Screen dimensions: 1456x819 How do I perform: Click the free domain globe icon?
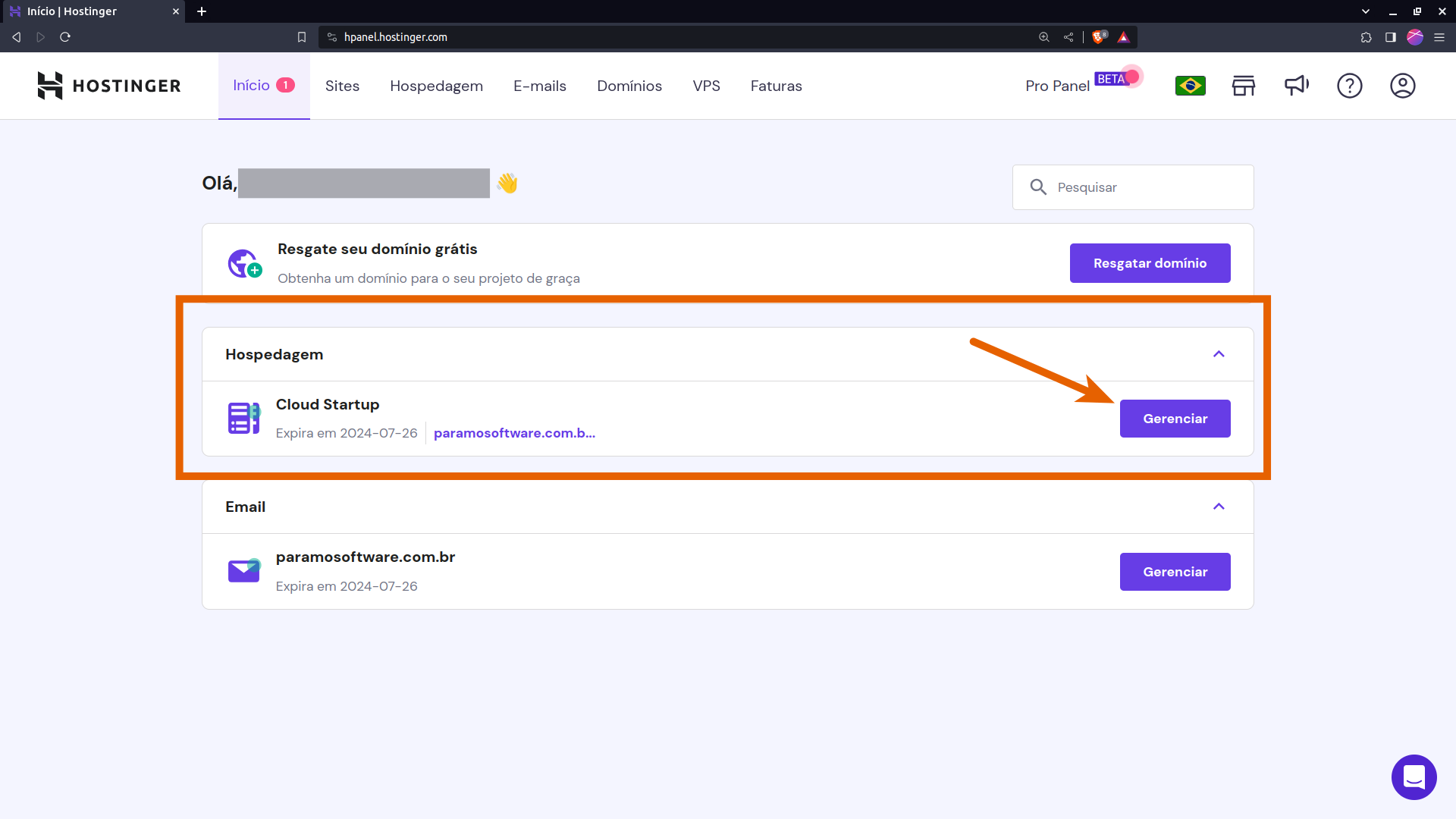[x=244, y=263]
